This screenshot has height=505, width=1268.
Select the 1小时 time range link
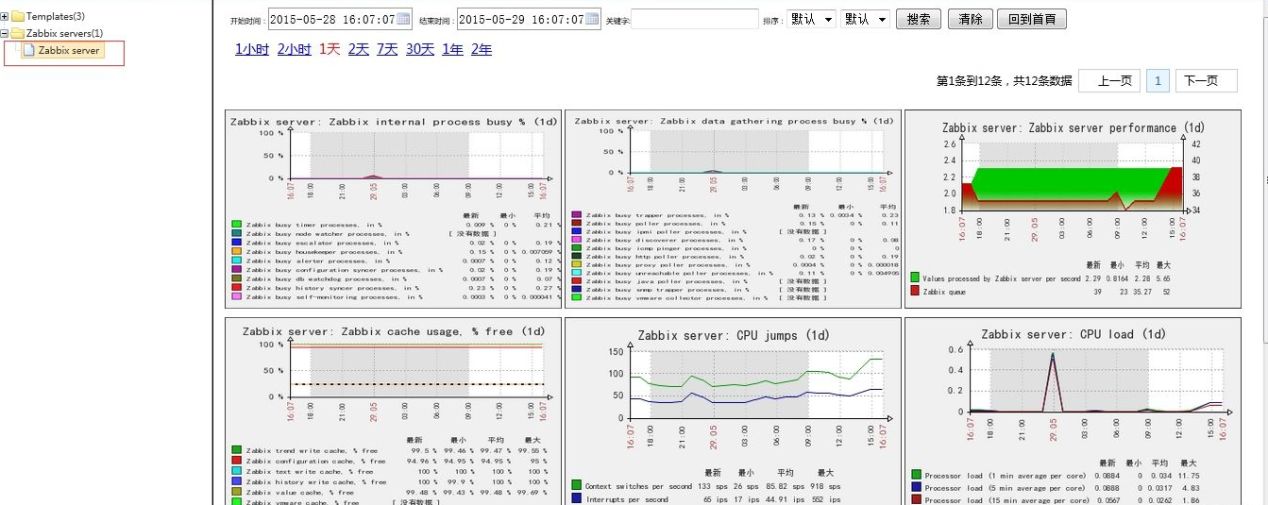click(252, 49)
